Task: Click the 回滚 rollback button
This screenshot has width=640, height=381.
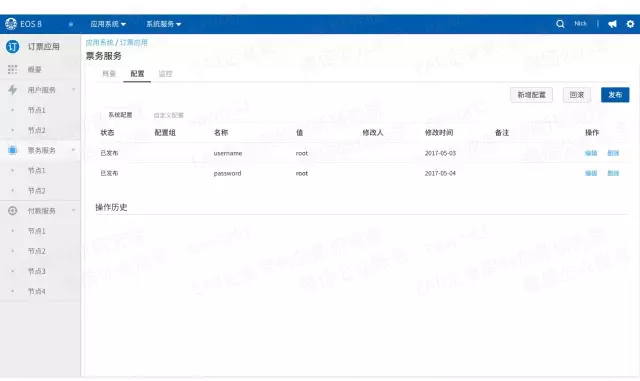Action: pyautogui.click(x=577, y=95)
